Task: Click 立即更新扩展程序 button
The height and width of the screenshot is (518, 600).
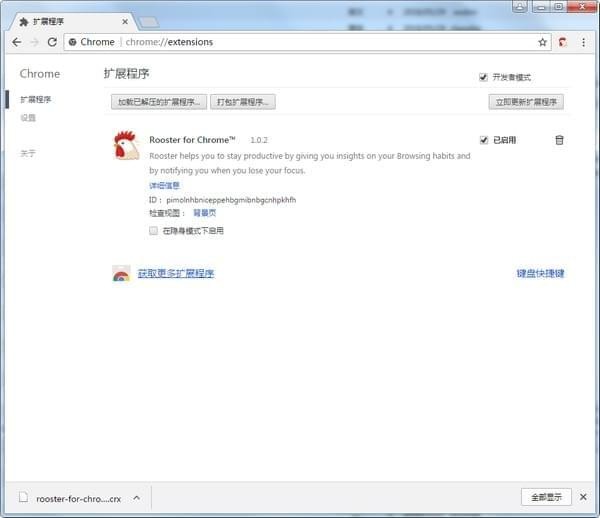Action: click(x=526, y=102)
